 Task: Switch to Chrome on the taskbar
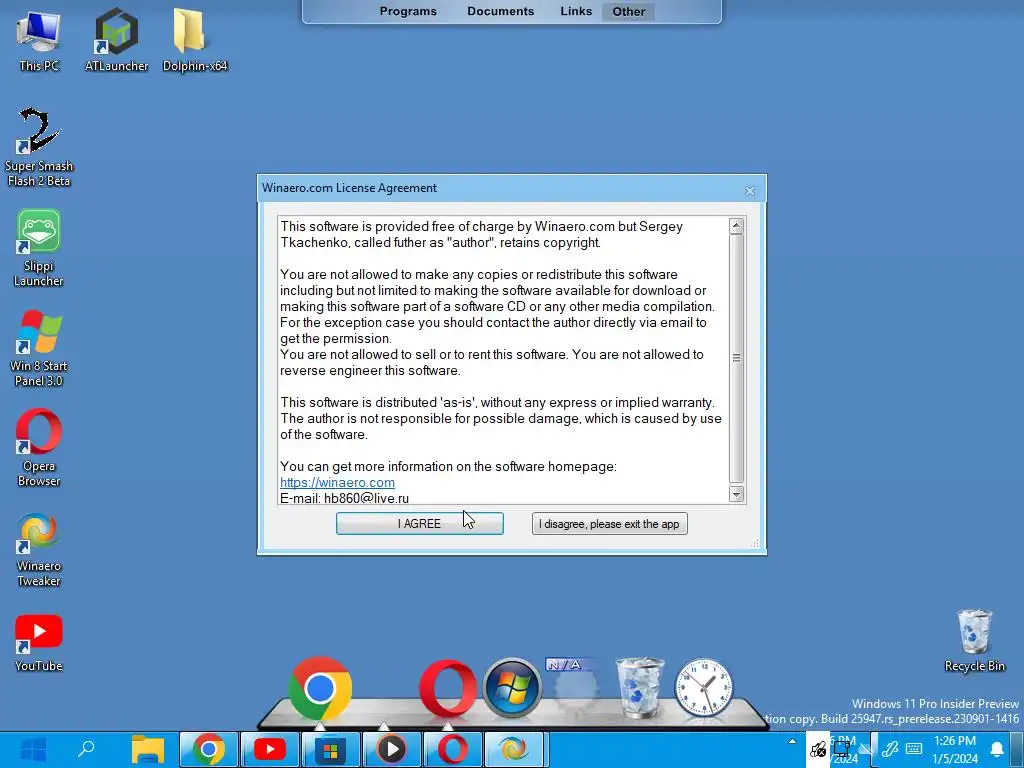click(208, 750)
